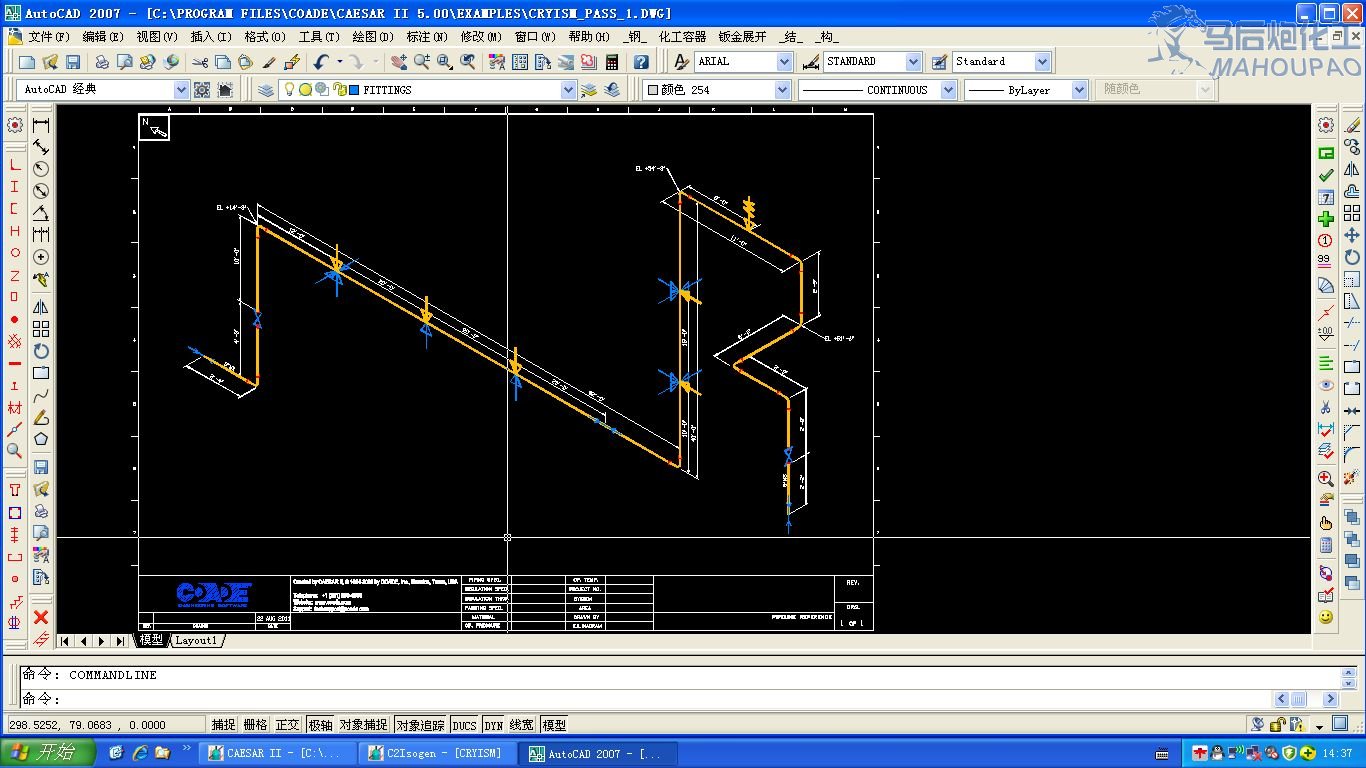Open the 修改(M) menu
The height and width of the screenshot is (768, 1366).
481,37
